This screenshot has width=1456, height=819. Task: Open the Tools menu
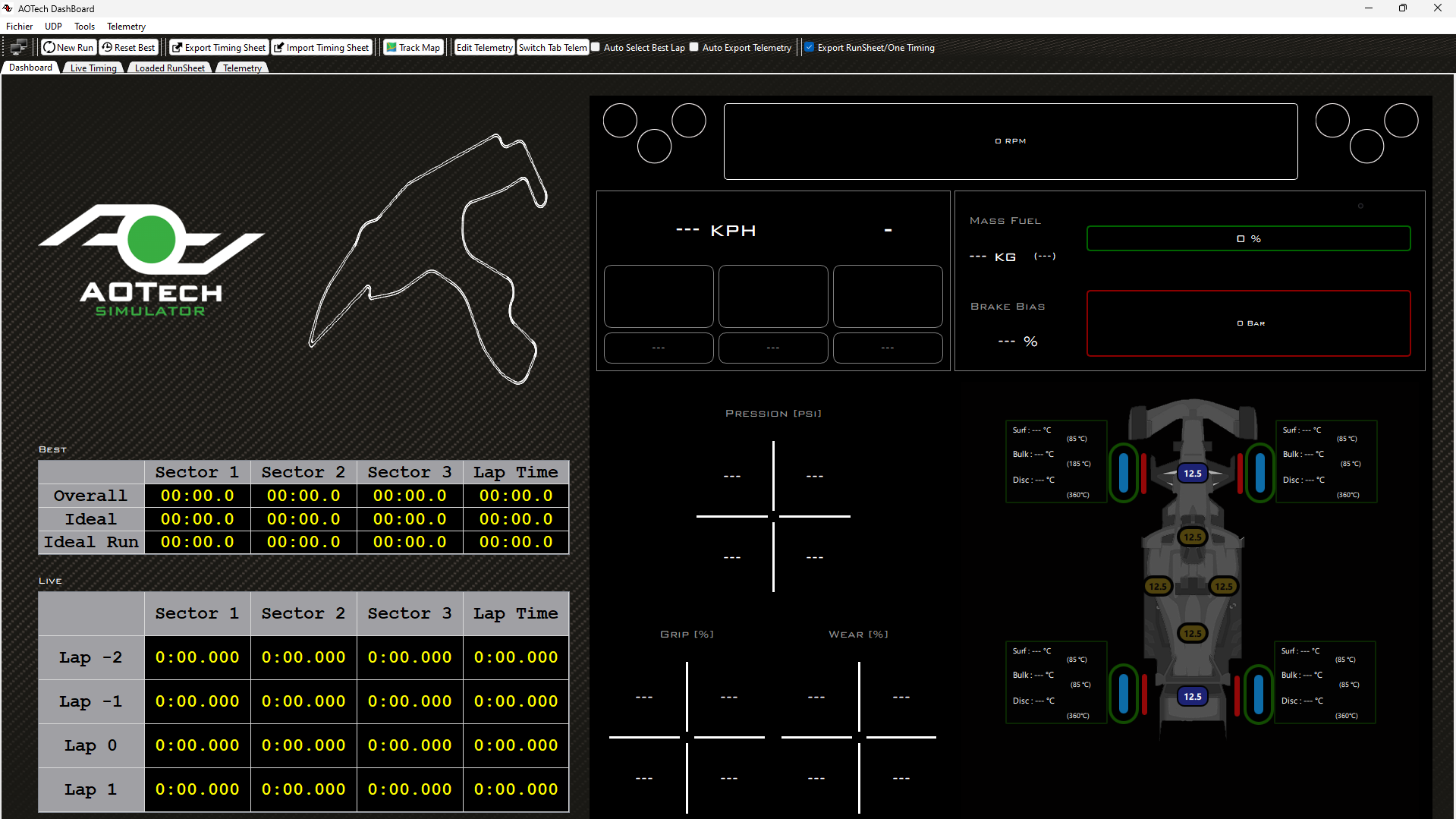(x=84, y=26)
